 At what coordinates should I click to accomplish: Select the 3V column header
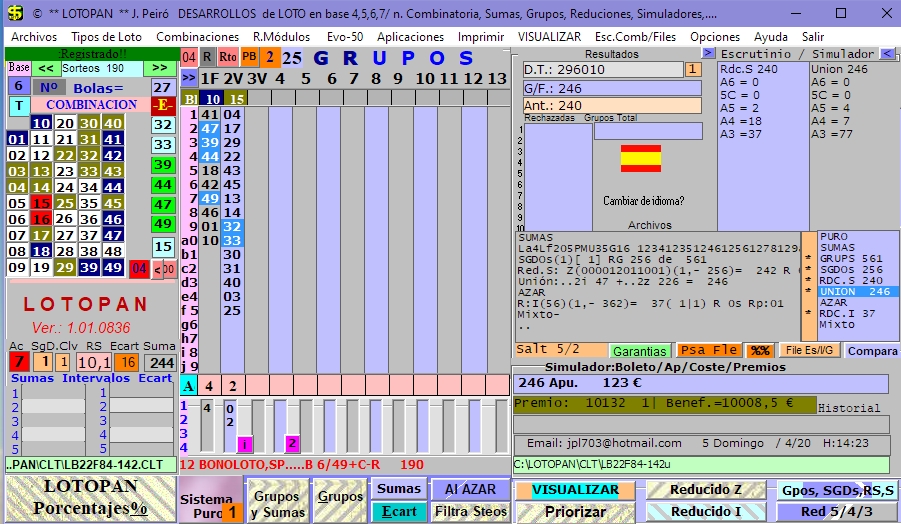tap(257, 79)
